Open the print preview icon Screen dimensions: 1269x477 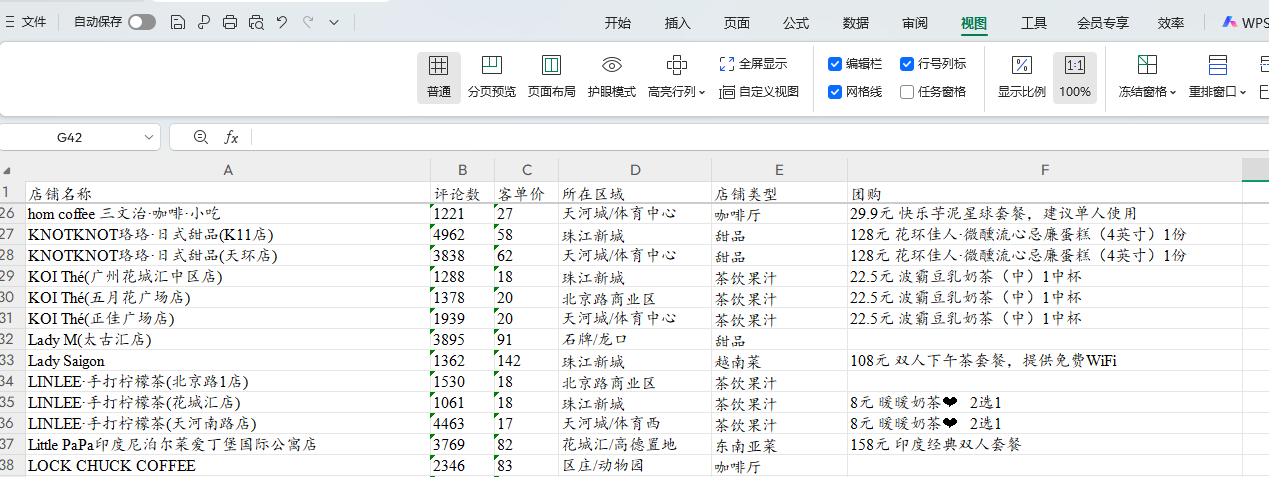[x=256, y=22]
